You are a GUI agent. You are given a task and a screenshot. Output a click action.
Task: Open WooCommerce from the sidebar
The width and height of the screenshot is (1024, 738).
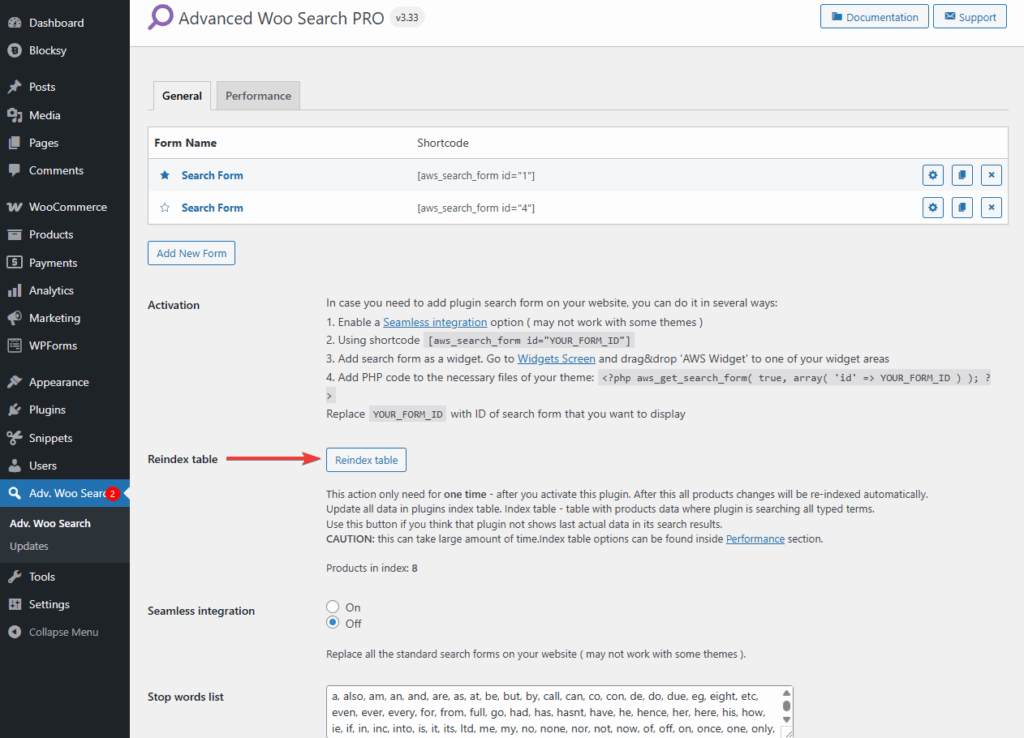[64, 206]
